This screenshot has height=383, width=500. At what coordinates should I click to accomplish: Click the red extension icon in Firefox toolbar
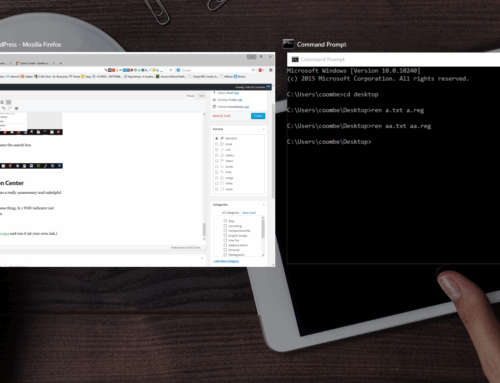pos(260,70)
